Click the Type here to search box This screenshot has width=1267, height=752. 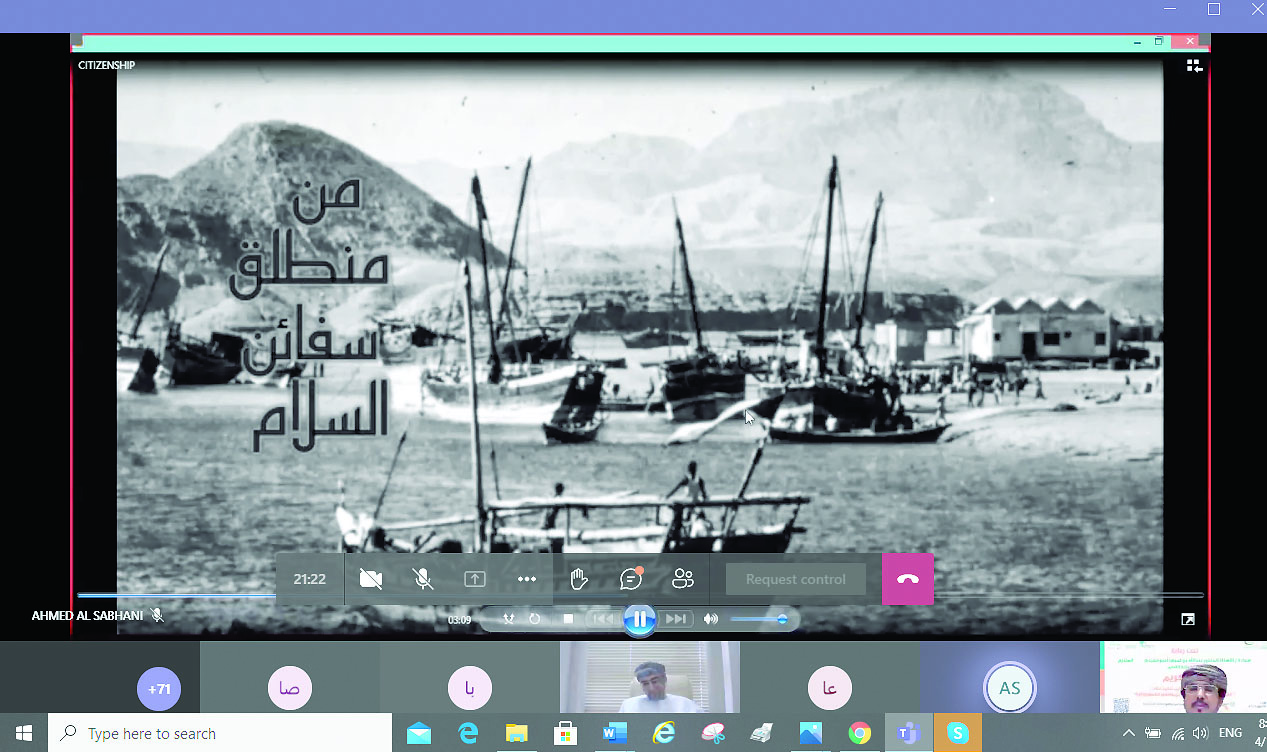click(x=220, y=734)
